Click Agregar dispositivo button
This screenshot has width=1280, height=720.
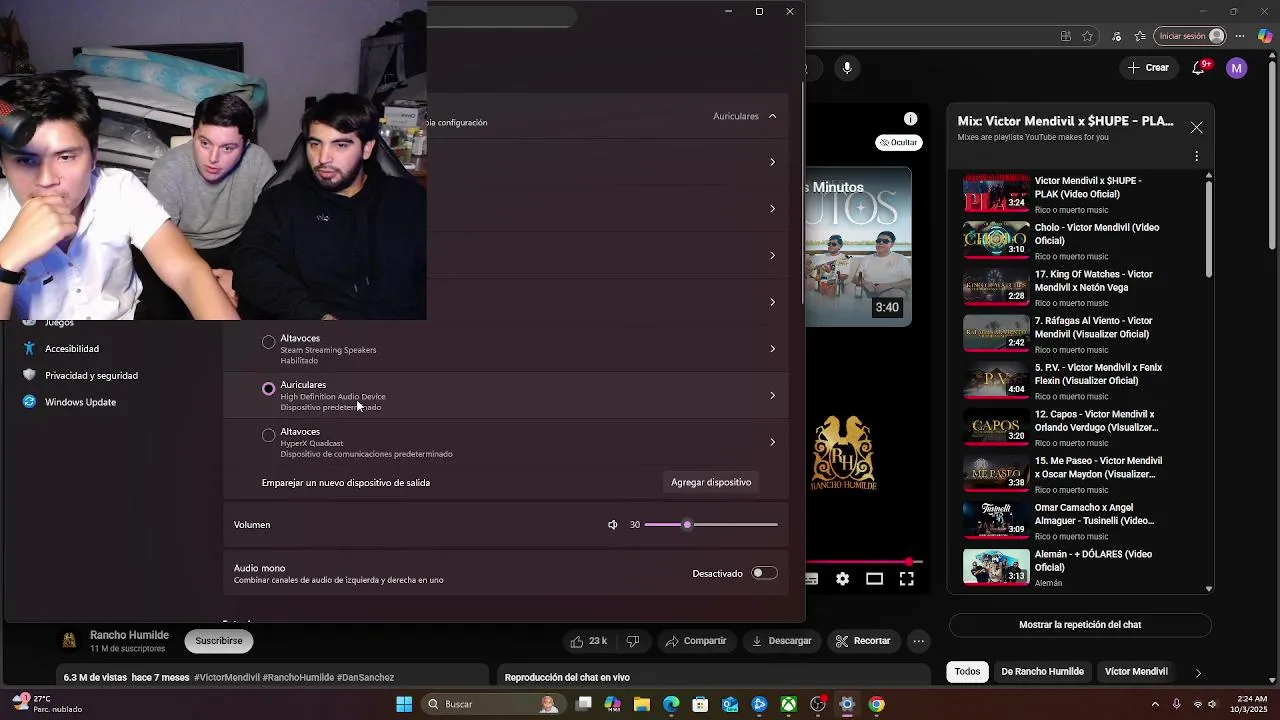point(711,483)
